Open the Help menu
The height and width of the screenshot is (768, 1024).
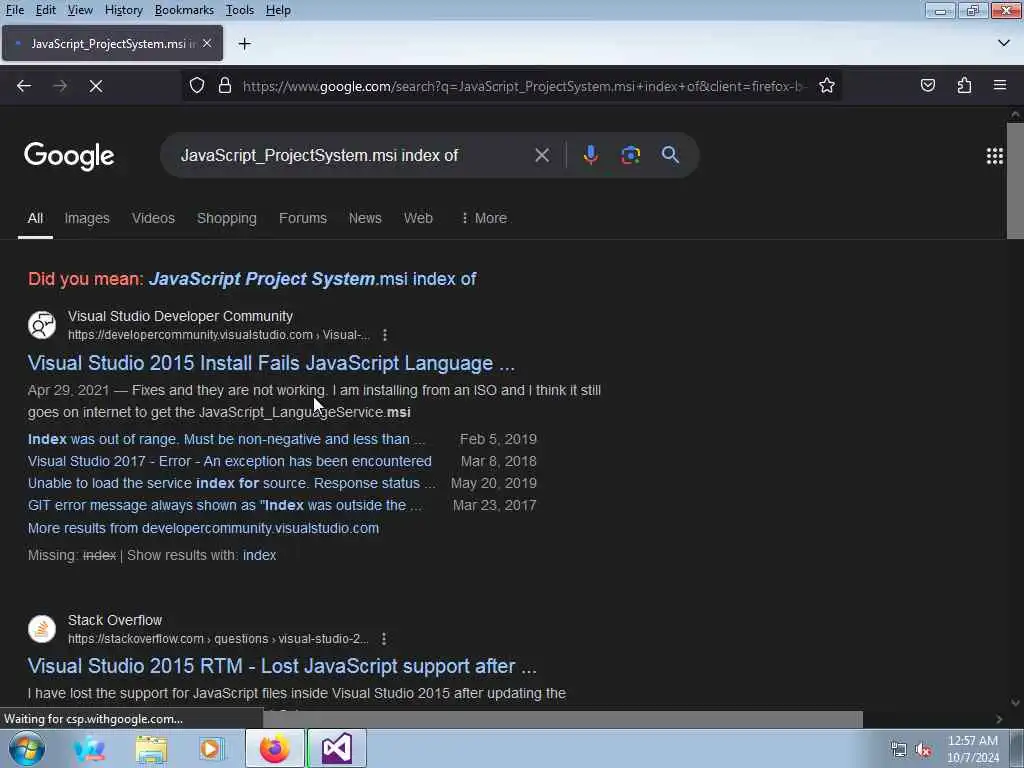click(278, 10)
